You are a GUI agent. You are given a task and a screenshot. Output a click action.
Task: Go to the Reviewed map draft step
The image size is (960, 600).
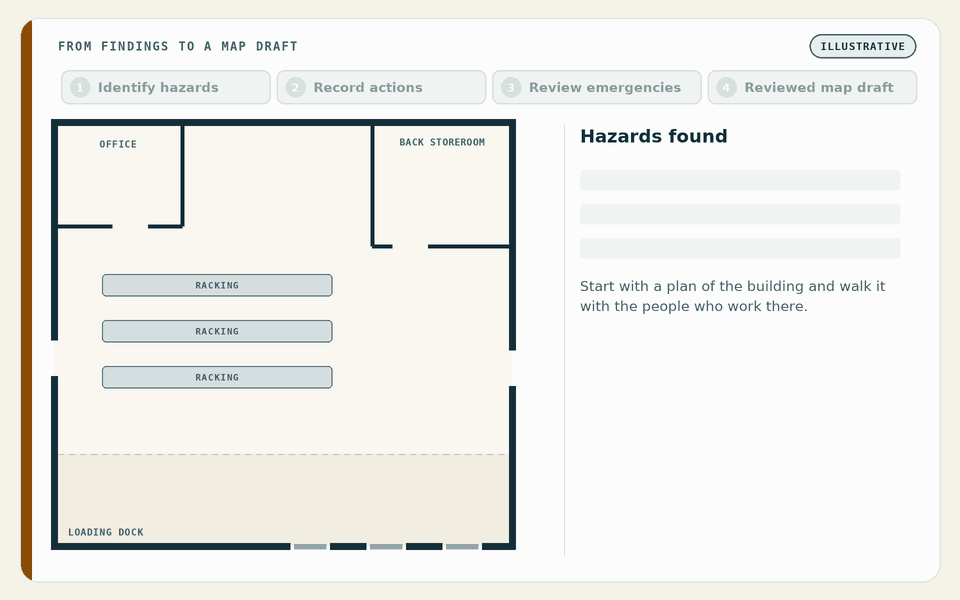812,88
